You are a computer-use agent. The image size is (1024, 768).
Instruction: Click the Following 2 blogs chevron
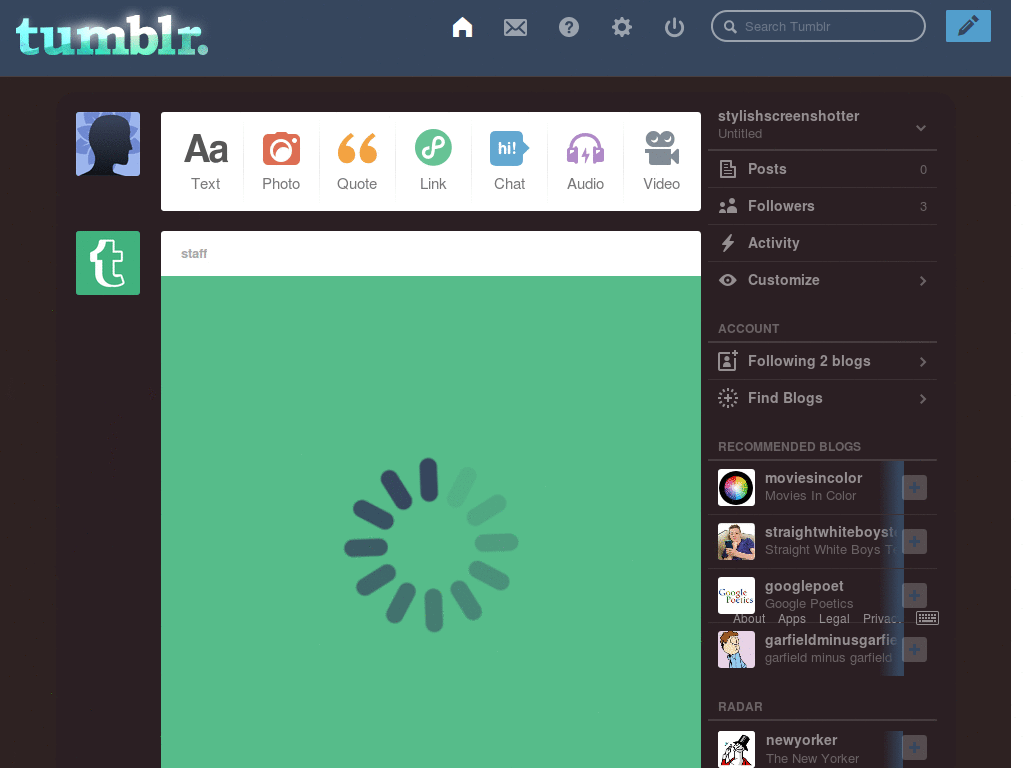tap(923, 362)
